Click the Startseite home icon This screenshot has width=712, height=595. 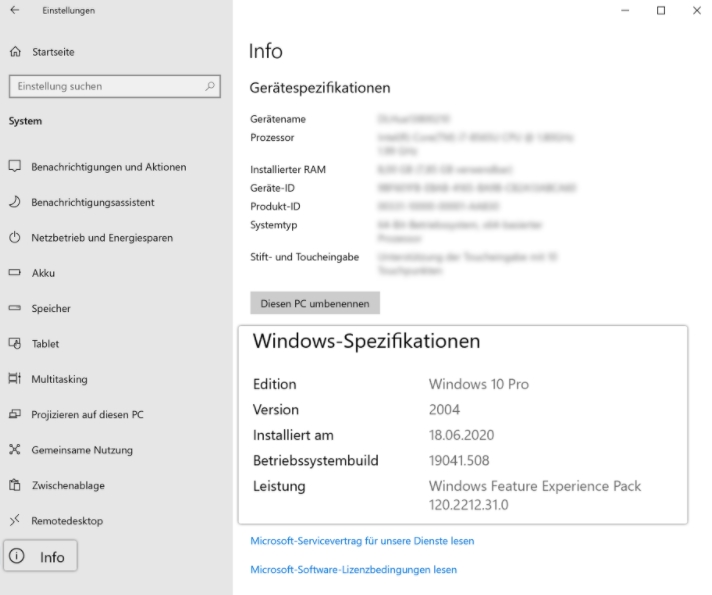tap(15, 52)
